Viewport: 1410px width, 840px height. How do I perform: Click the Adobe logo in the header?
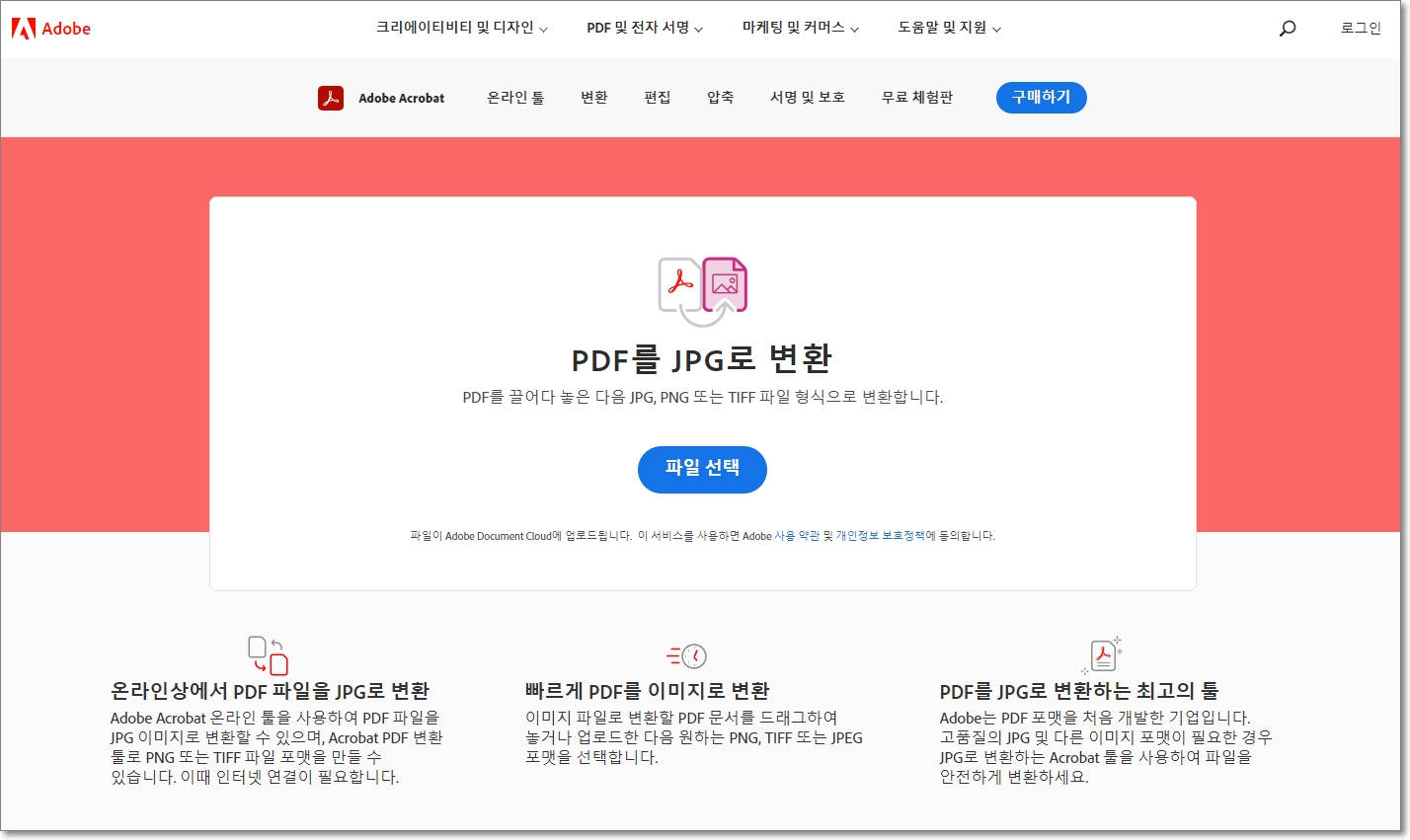tap(51, 29)
